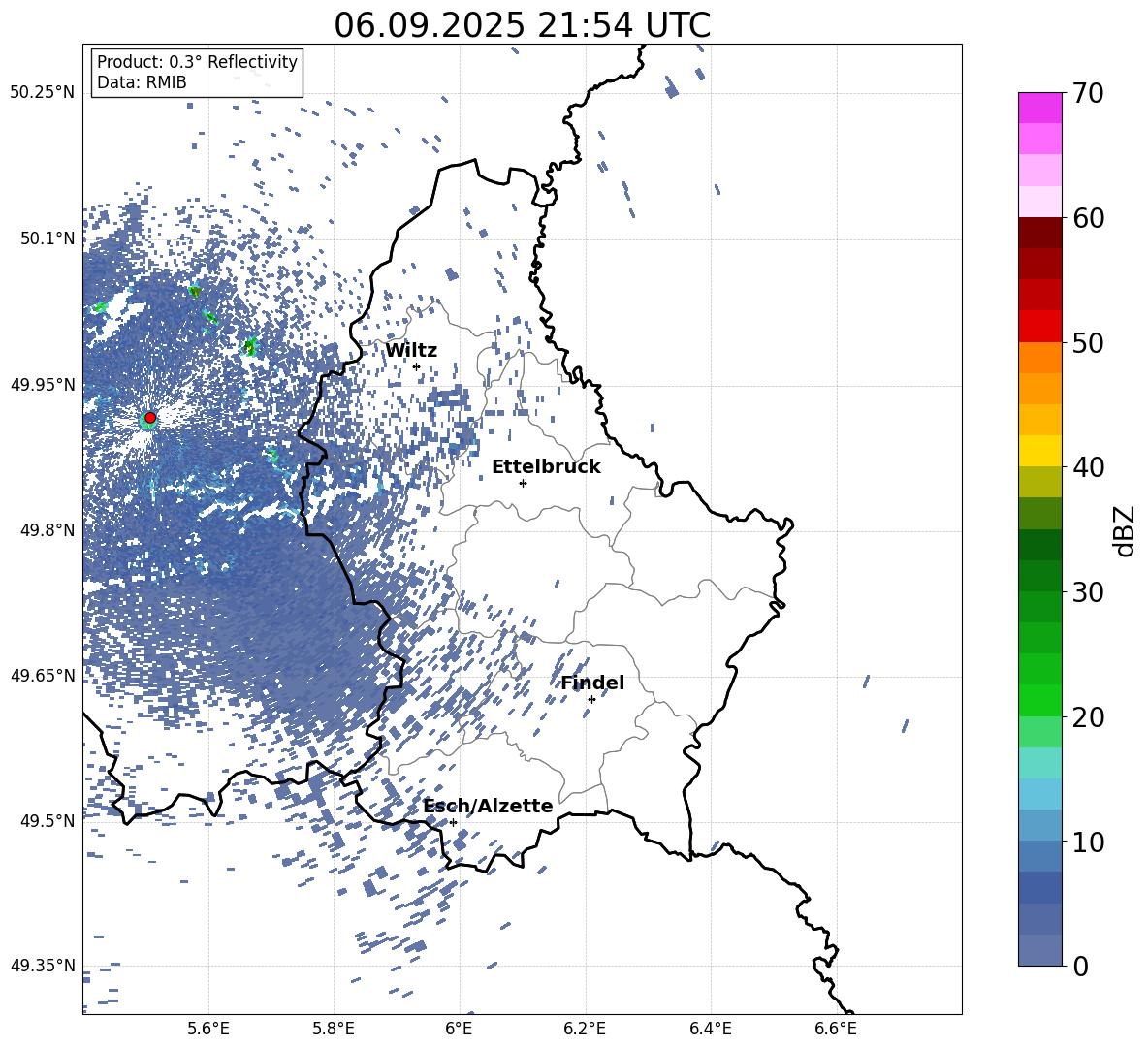Click the dBZ colorbar axis label
The height and width of the screenshot is (1048, 1148).
point(1126,530)
